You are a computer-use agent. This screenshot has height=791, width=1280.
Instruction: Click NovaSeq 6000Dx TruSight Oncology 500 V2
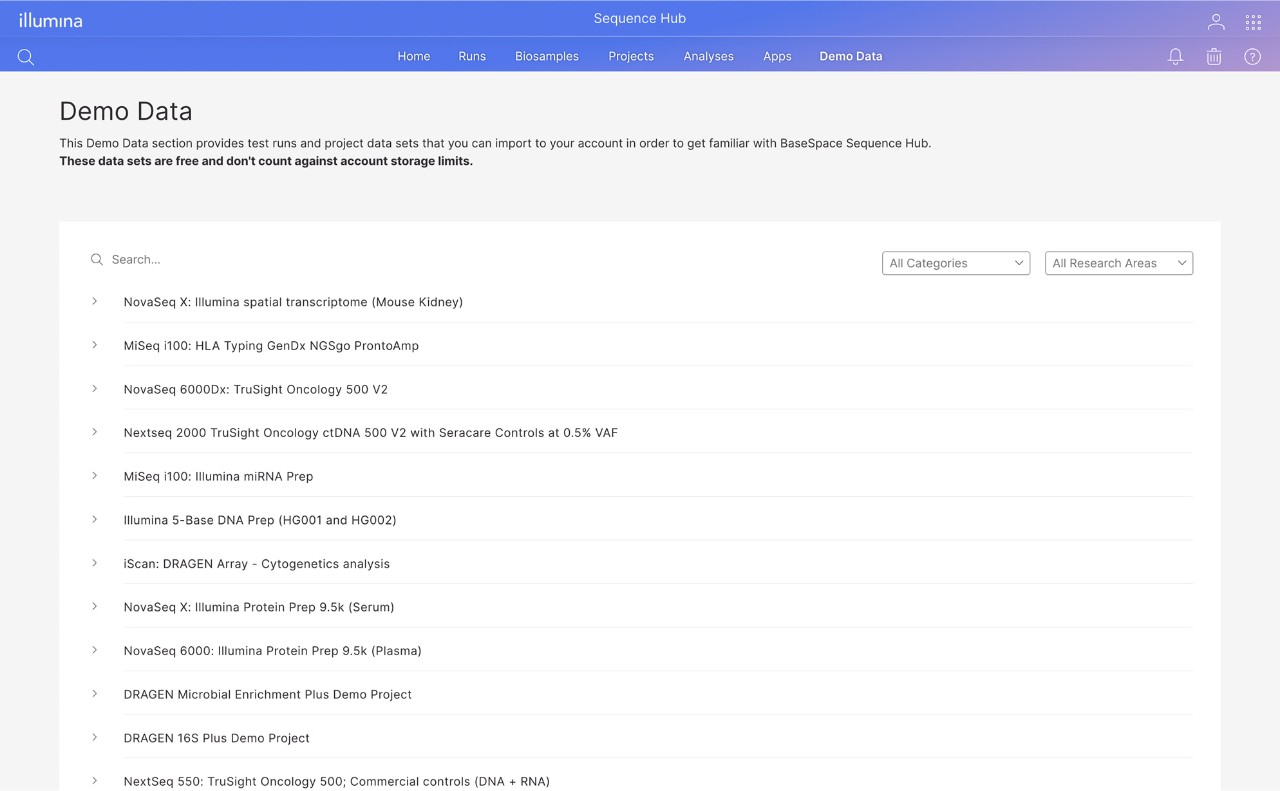coord(255,389)
